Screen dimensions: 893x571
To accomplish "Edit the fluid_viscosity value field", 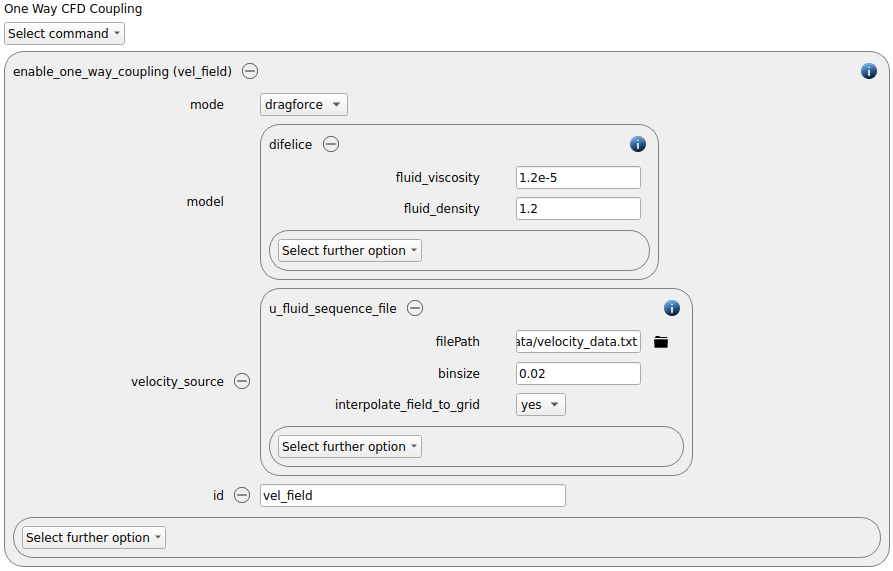I will (578, 178).
